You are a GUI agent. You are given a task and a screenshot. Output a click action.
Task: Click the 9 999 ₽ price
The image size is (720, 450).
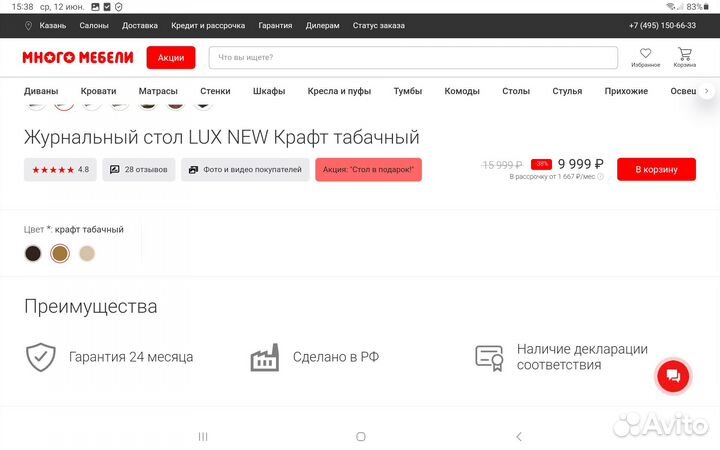580,164
